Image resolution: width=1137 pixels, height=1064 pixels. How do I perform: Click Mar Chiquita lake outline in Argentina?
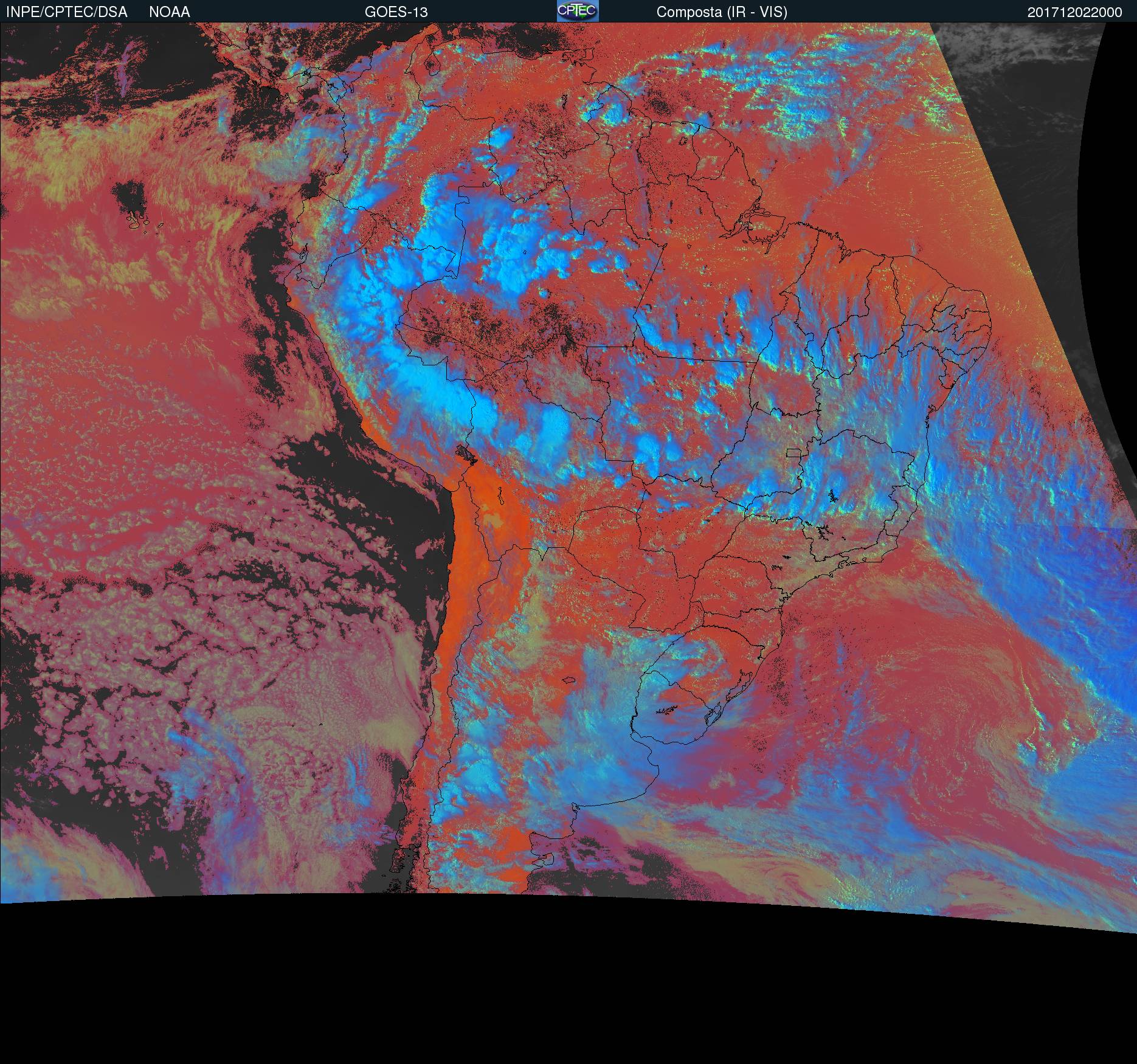[568, 680]
